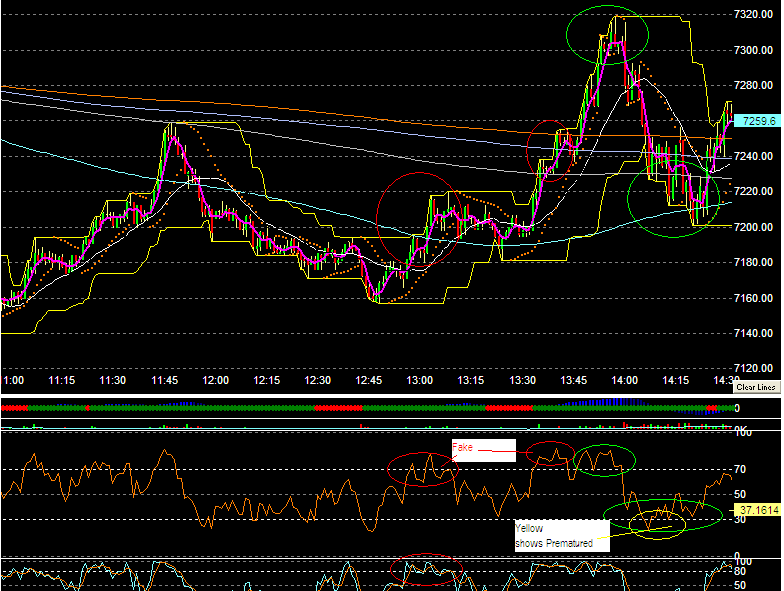Click the RSI pane 70 level label
784x591 pixels.
point(740,470)
